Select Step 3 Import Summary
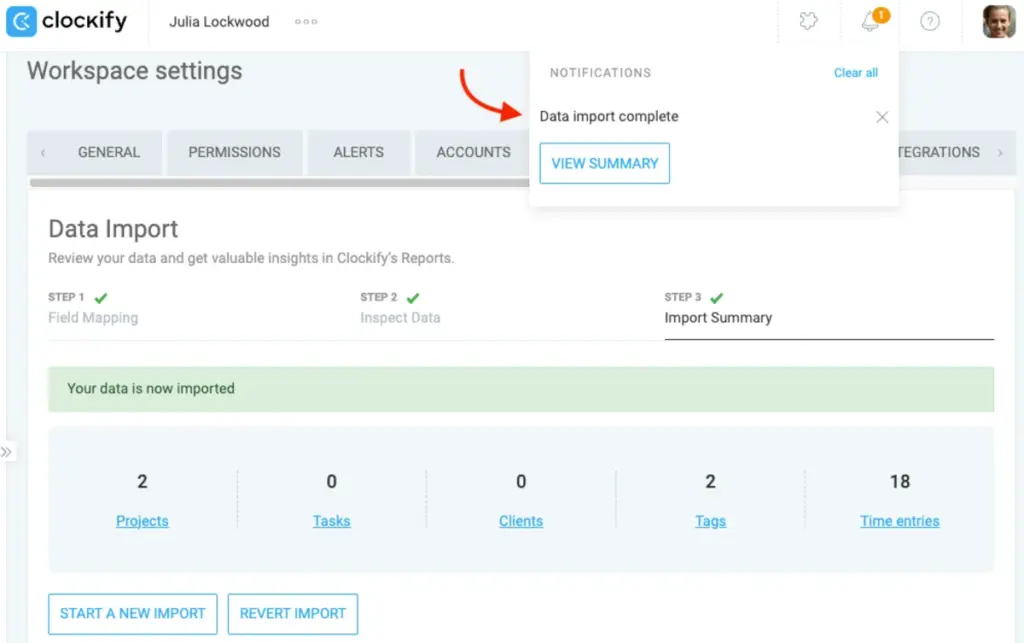Screen dimensions: 1024x643 (718, 308)
